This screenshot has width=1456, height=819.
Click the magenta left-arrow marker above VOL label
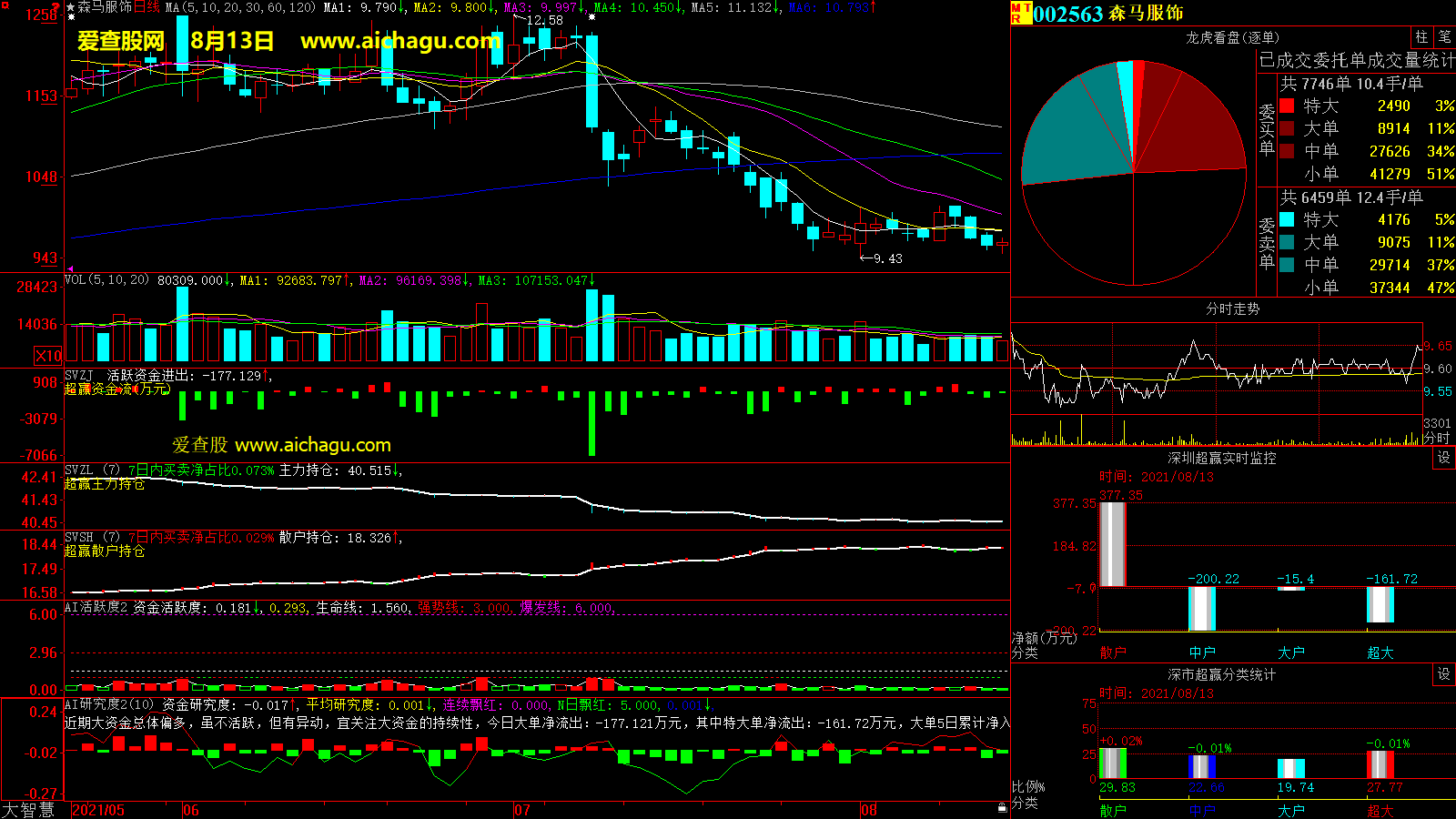[69, 269]
